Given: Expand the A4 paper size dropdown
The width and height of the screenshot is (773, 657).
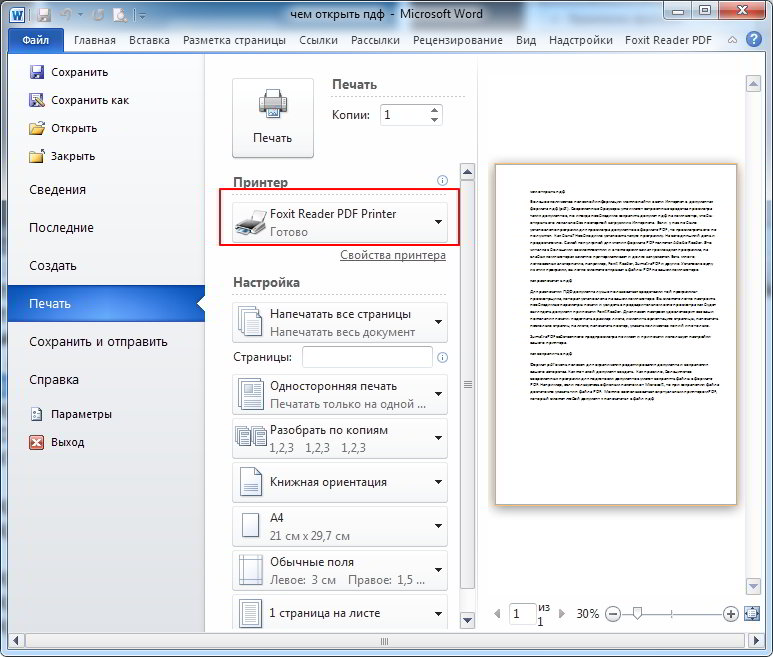Looking at the screenshot, I should click(438, 526).
